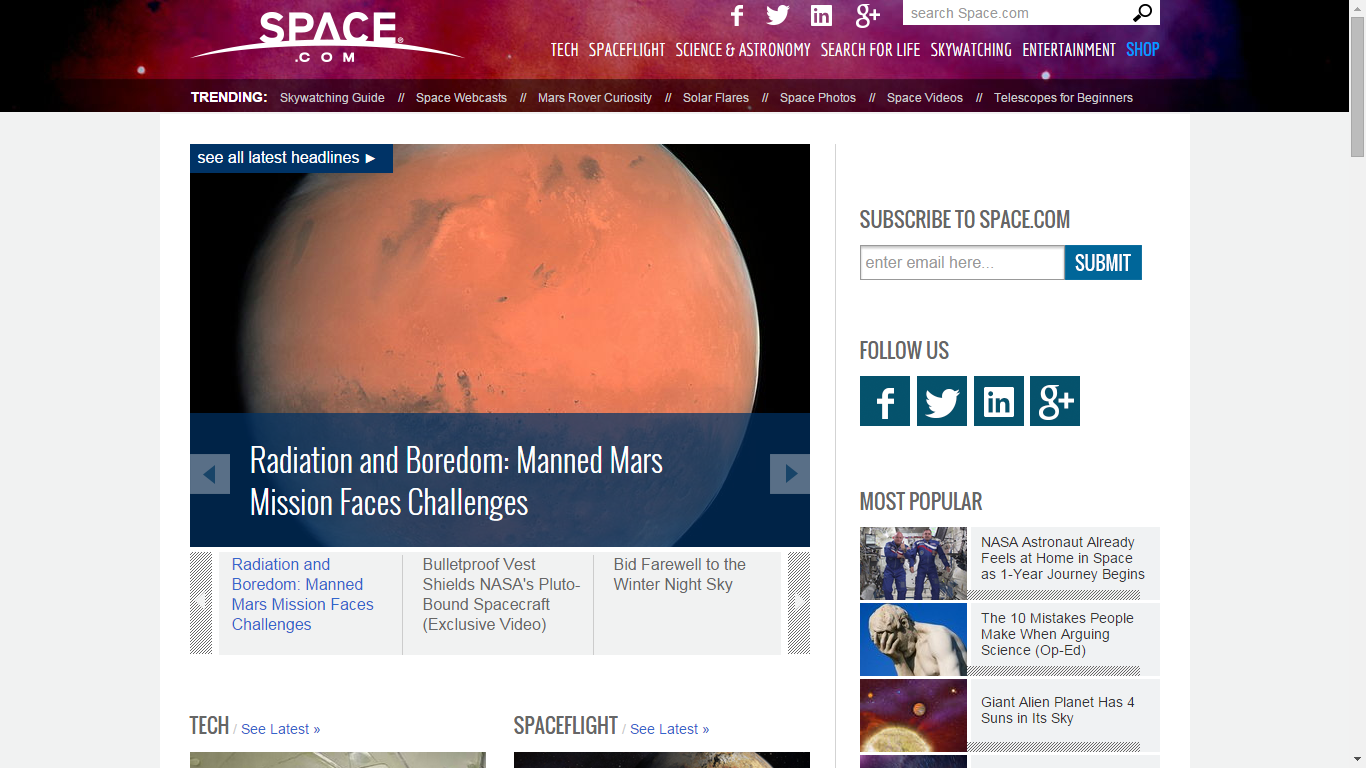1366x768 pixels.
Task: Click the search magnifier icon
Action: (x=1142, y=13)
